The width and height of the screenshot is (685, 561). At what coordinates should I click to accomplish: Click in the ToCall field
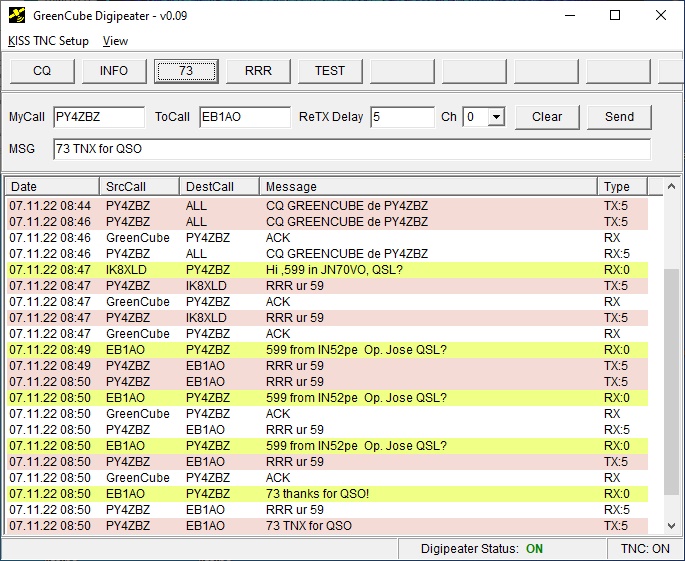coord(244,117)
